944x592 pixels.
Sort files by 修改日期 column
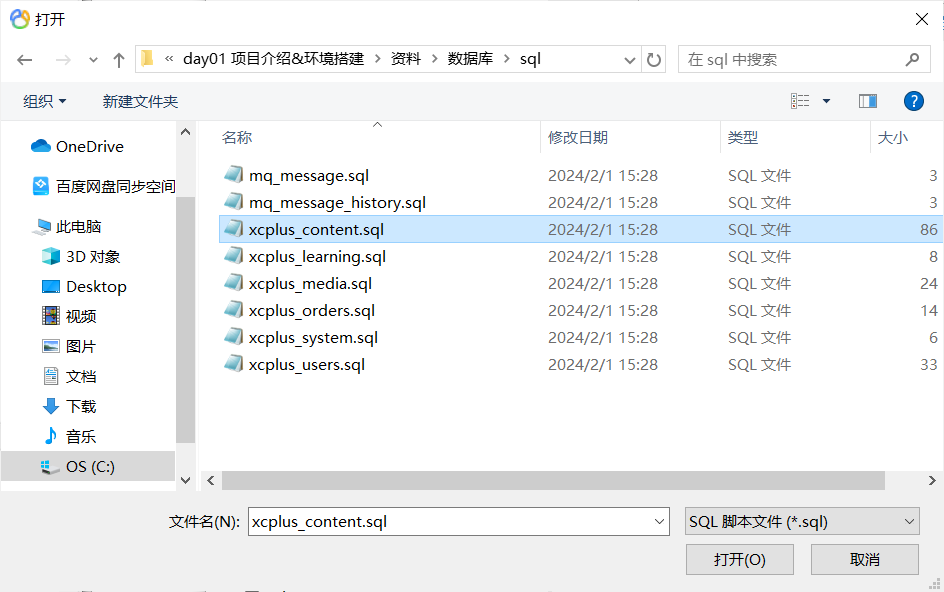[x=577, y=138]
